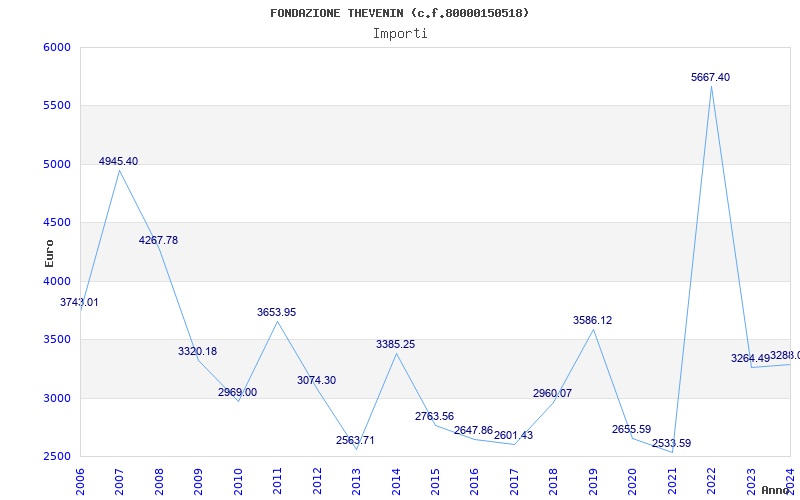The width and height of the screenshot is (800, 500).
Task: Click the 2011 year label
Action: coord(278,481)
